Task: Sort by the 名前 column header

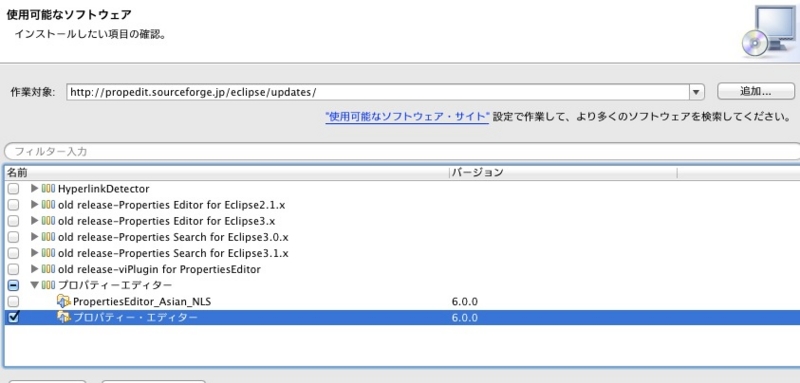Action: click(x=227, y=172)
